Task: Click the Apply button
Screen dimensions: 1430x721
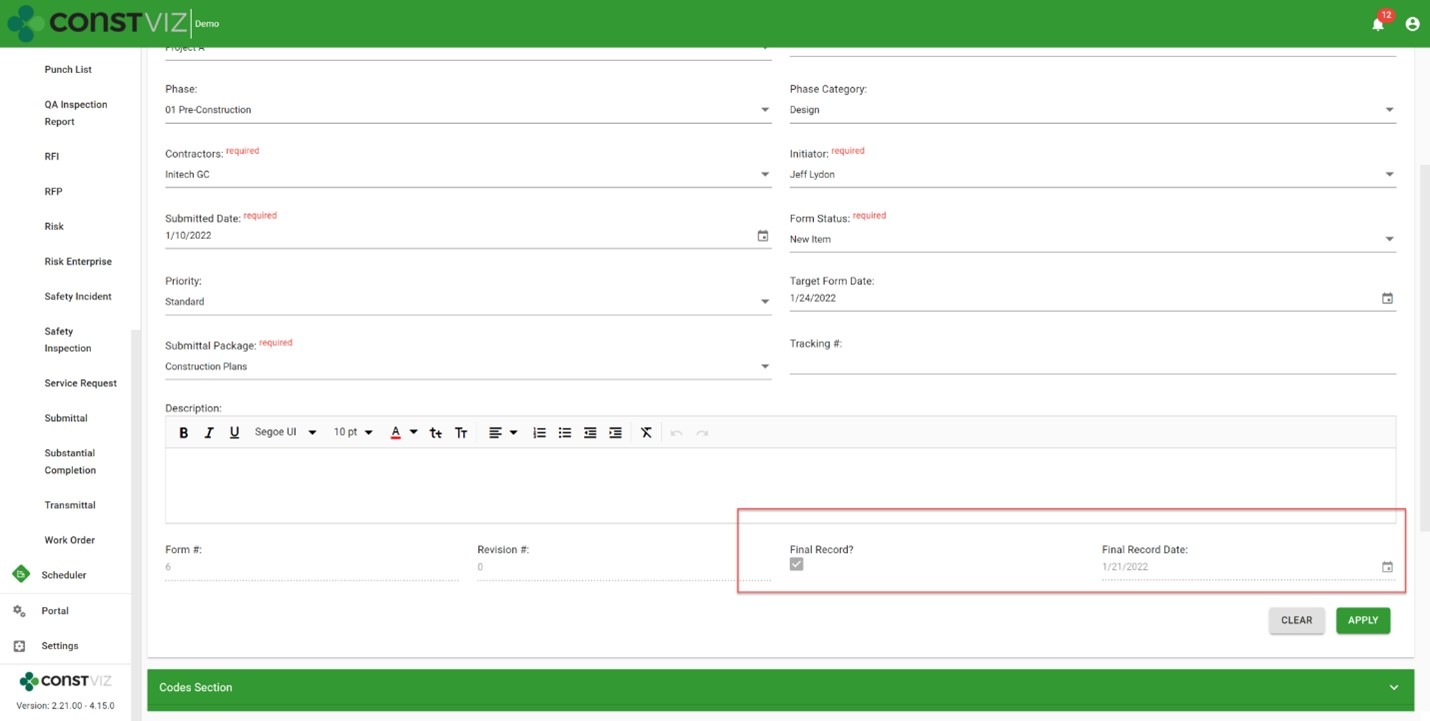Action: 1362,621
